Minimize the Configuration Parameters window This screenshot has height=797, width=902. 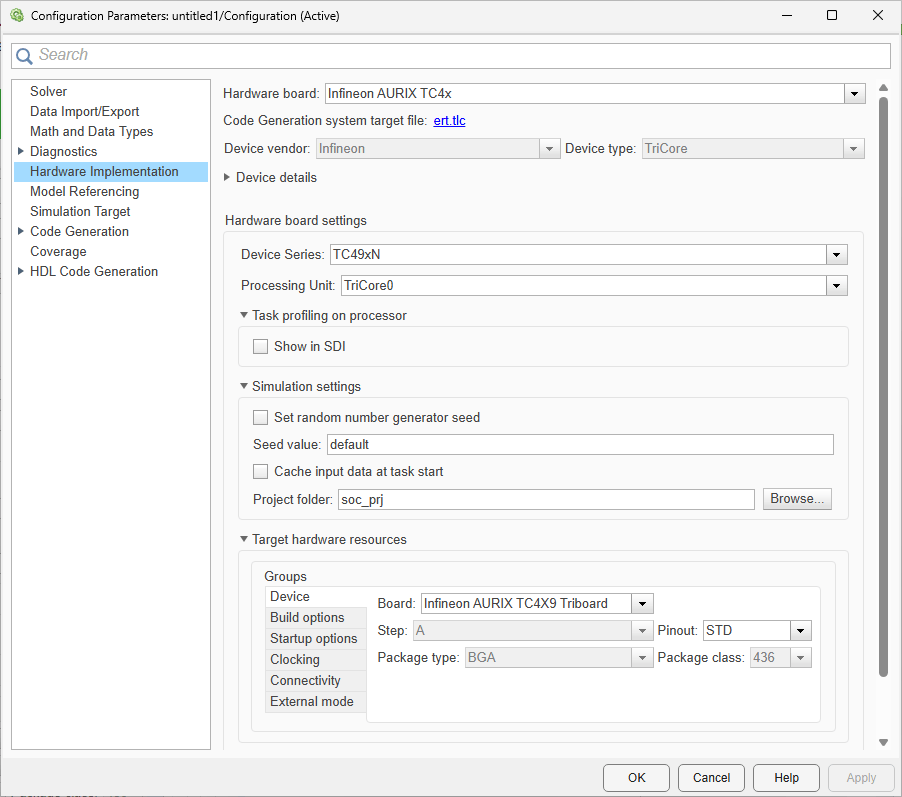787,16
